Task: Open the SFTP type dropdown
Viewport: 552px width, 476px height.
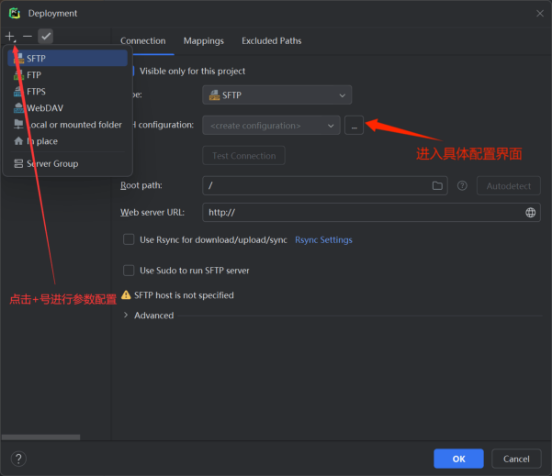Action: point(277,95)
